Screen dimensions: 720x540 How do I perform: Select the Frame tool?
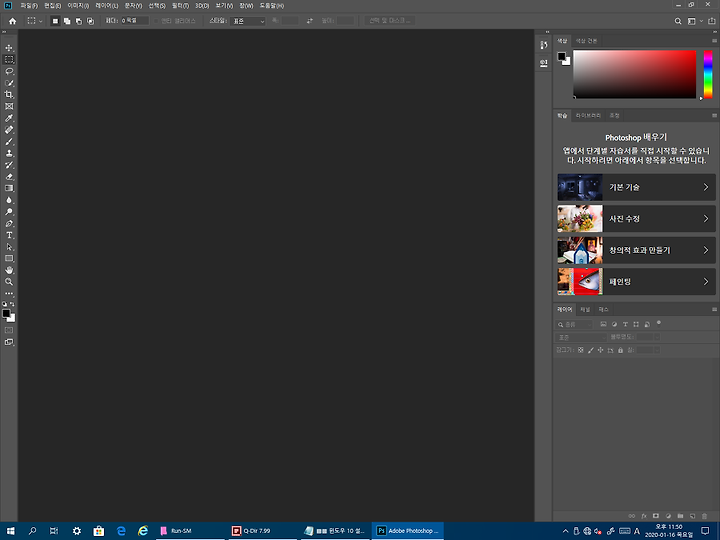[x=9, y=106]
